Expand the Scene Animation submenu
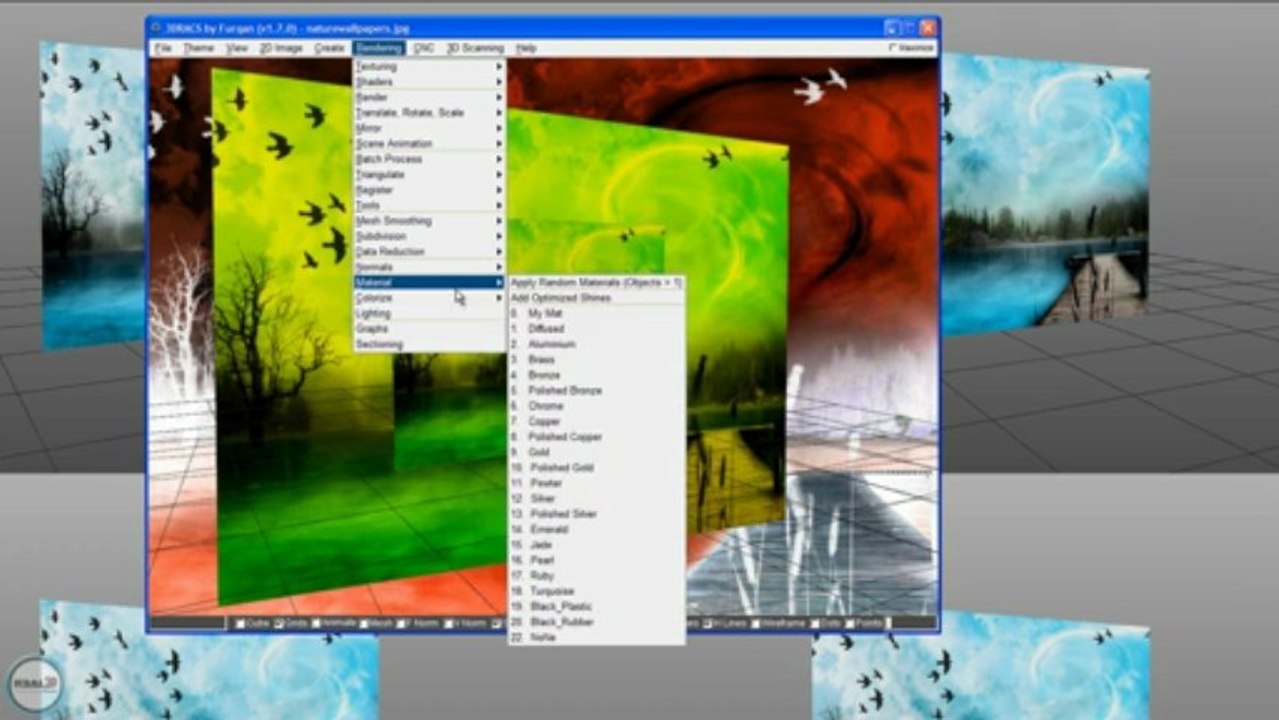This screenshot has width=1279, height=720. (429, 143)
